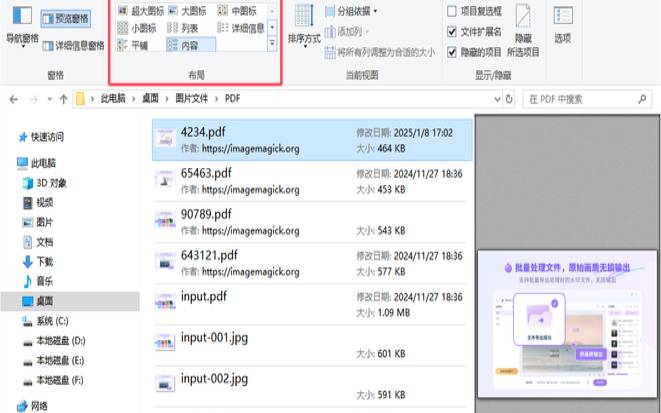Open 图片 folder in sidebar
This screenshot has height=413, width=661.
tap(38, 222)
